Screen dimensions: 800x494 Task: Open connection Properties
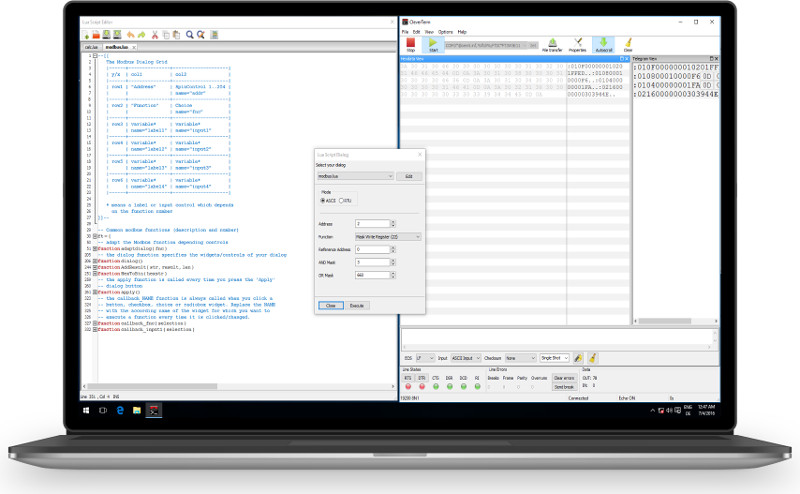coord(578,44)
